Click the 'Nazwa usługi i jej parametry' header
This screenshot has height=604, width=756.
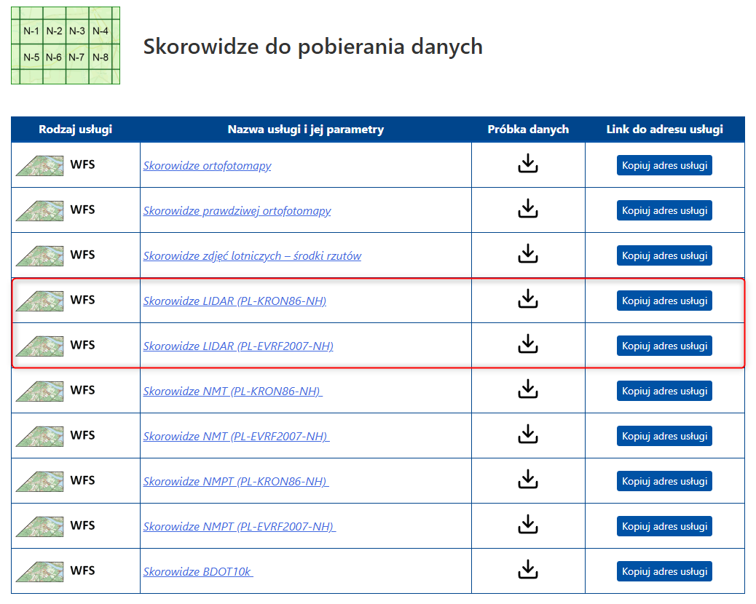coord(306,129)
